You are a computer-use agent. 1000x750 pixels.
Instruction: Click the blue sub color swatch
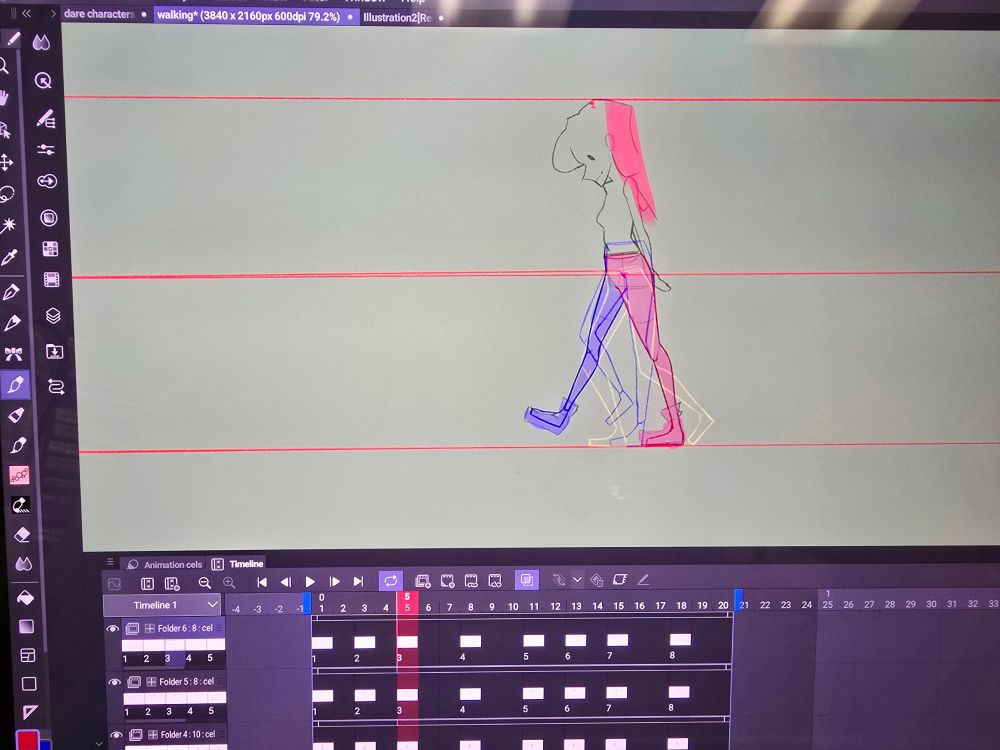coord(45,745)
